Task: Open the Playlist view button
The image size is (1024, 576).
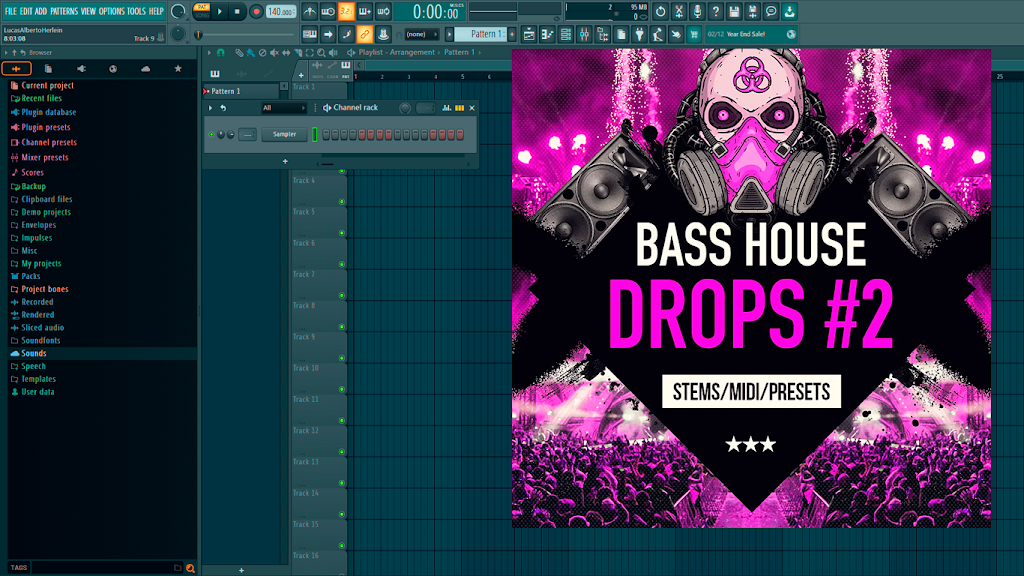Action: pos(529,34)
